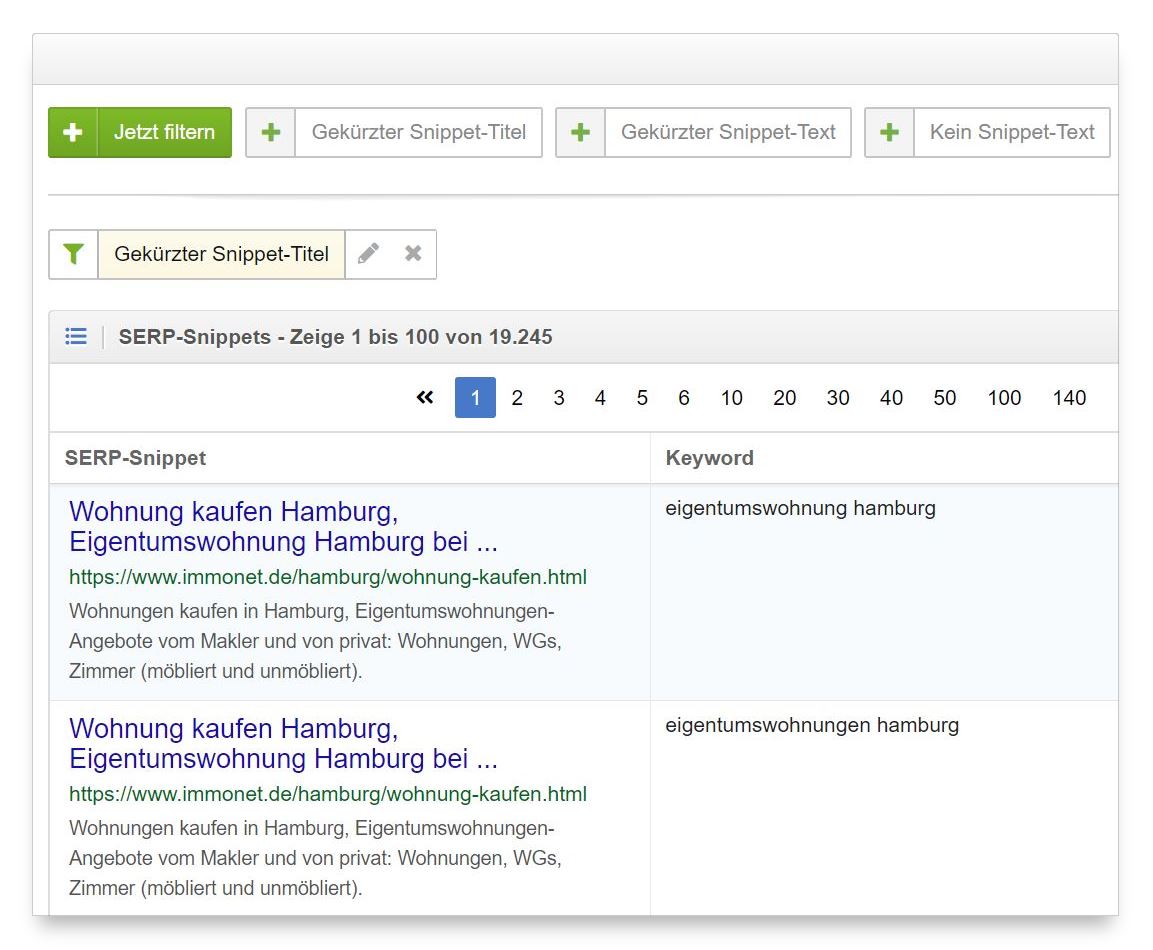Add the Kein Snippet-Text filter preset
1153x950 pixels.
point(1011,132)
